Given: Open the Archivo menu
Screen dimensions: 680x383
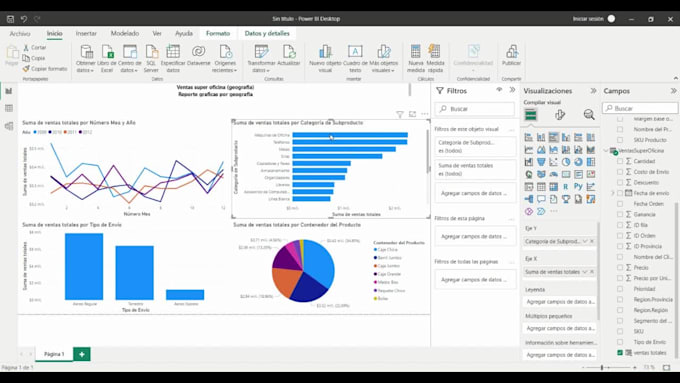Looking at the screenshot, I should (x=20, y=33).
